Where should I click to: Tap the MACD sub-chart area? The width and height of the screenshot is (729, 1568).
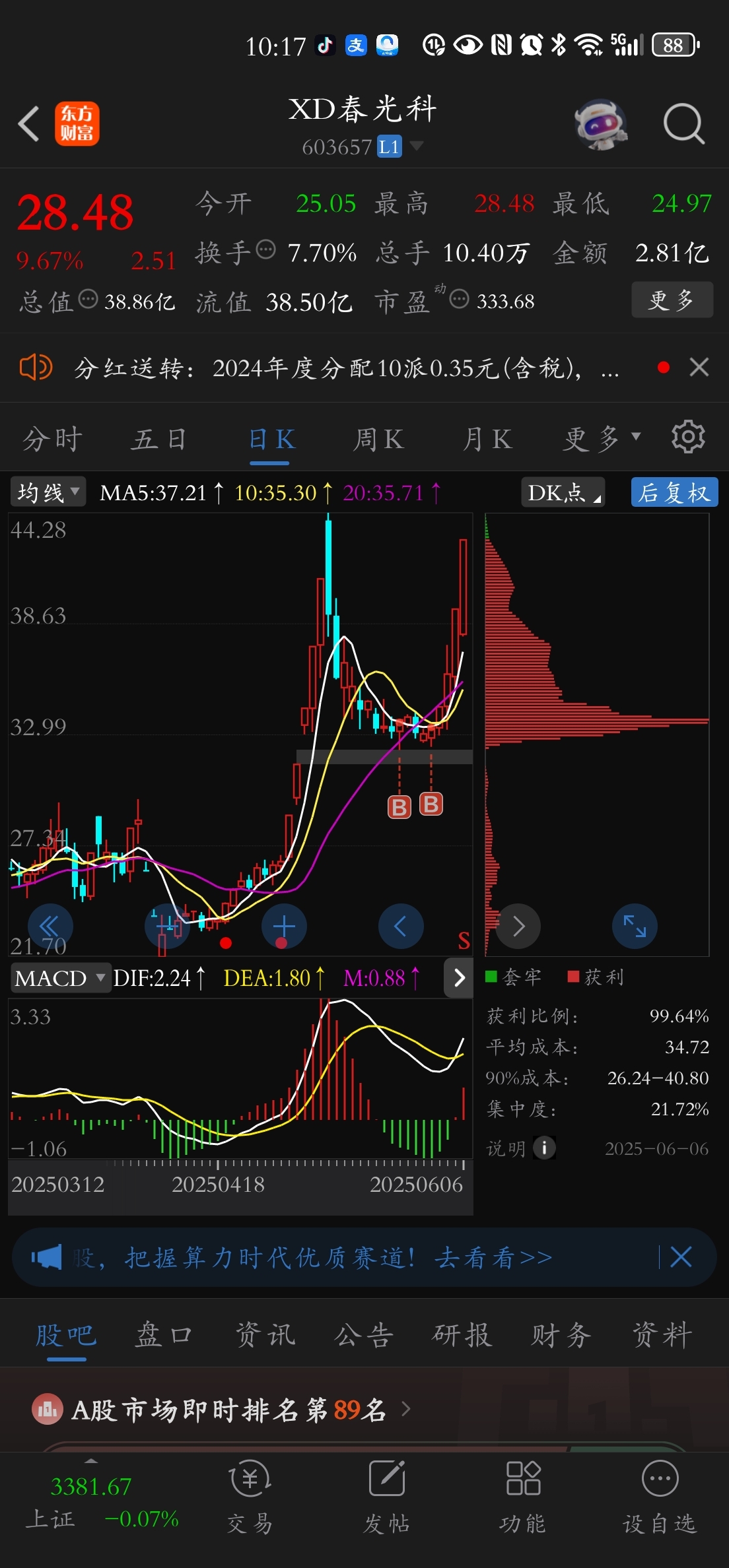click(x=240, y=1078)
